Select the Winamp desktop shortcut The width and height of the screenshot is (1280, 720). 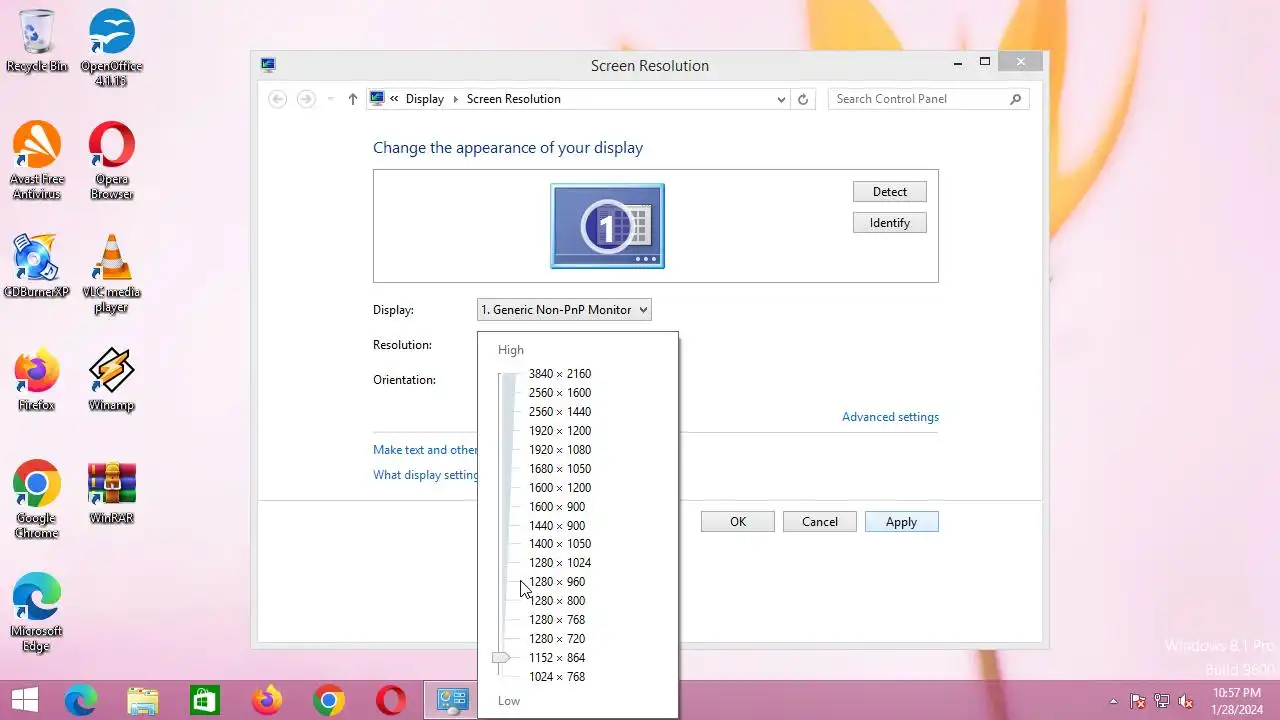pos(111,379)
